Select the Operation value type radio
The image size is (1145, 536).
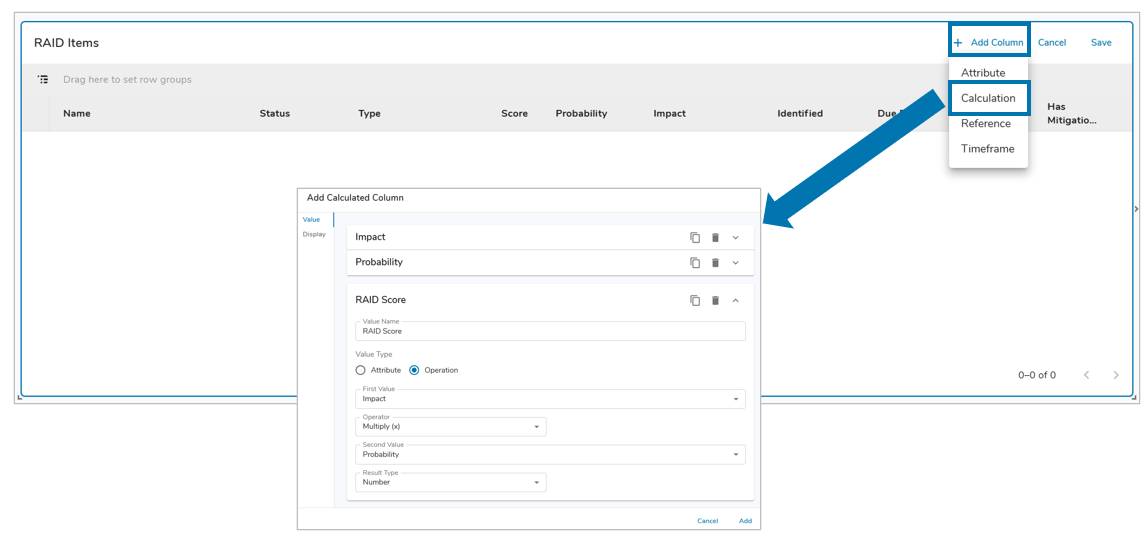tap(415, 370)
